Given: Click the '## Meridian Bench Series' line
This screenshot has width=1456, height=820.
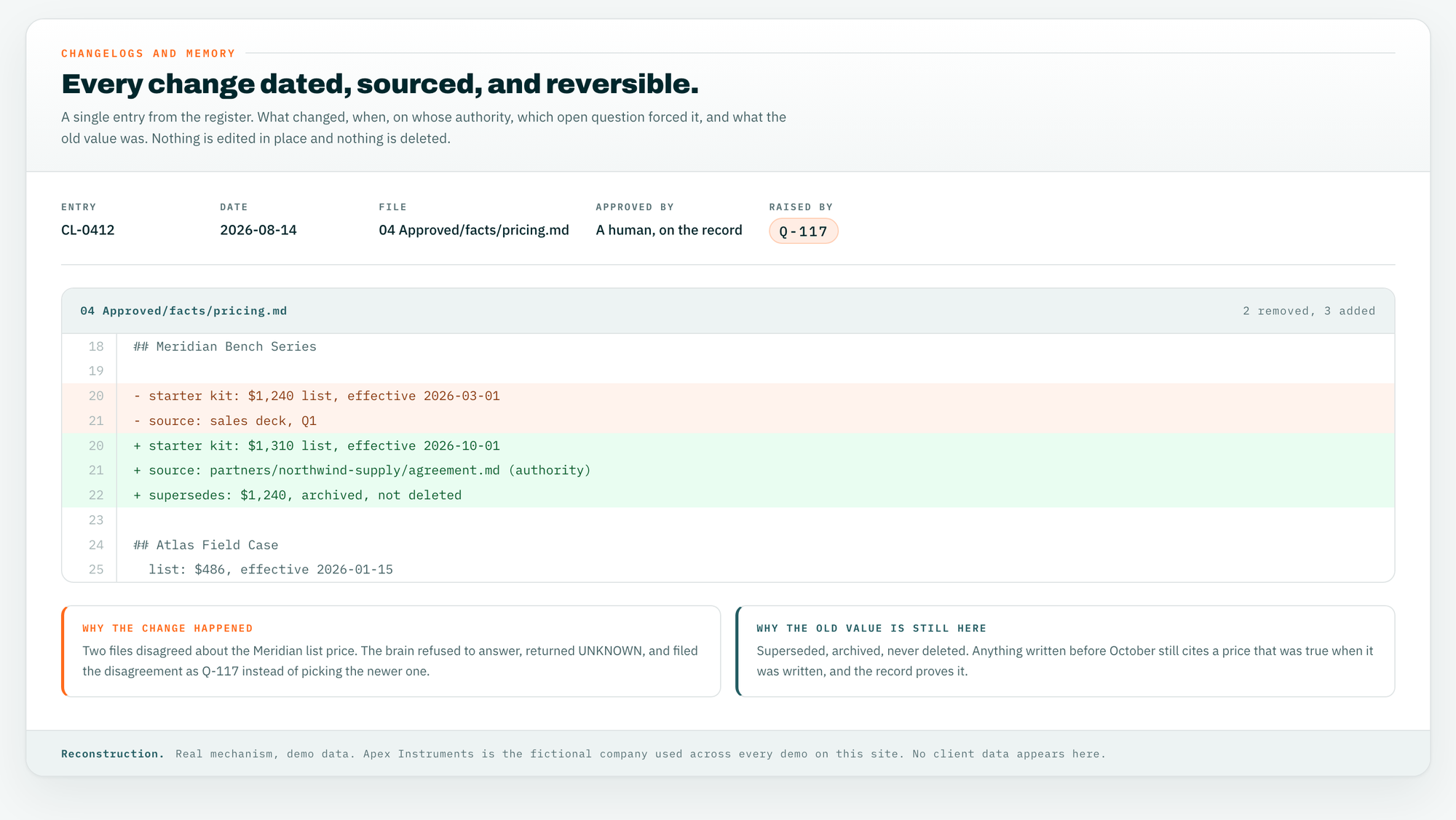Looking at the screenshot, I should 225,346.
